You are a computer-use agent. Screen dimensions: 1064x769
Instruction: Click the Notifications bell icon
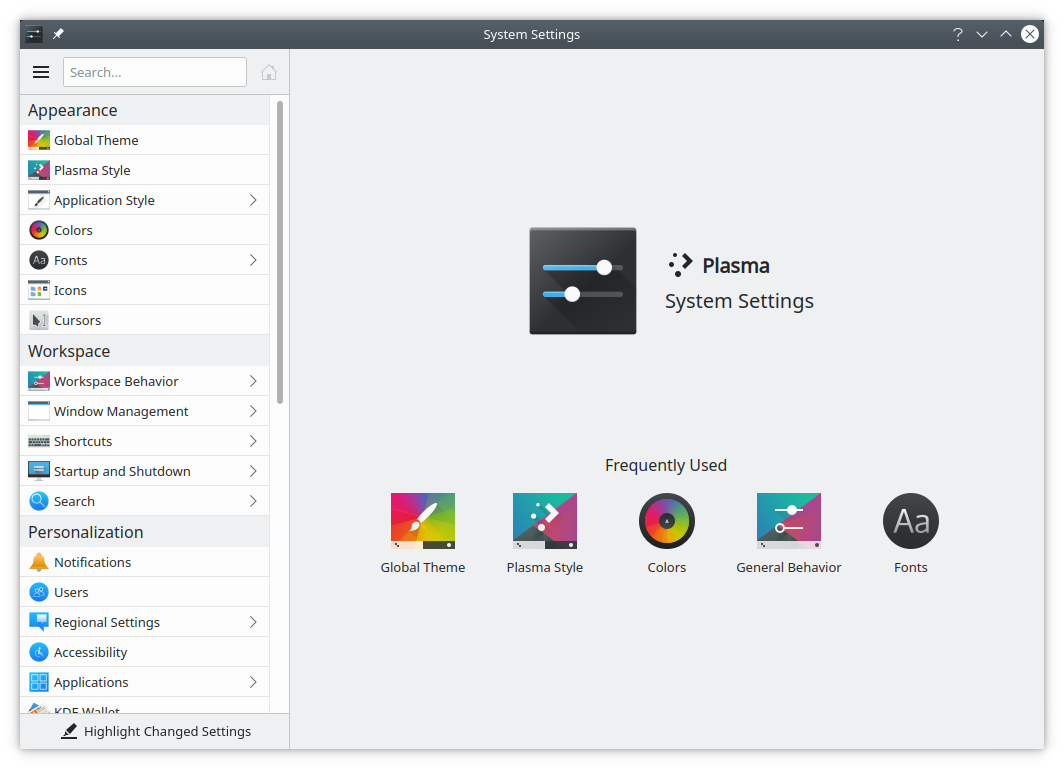pos(39,562)
